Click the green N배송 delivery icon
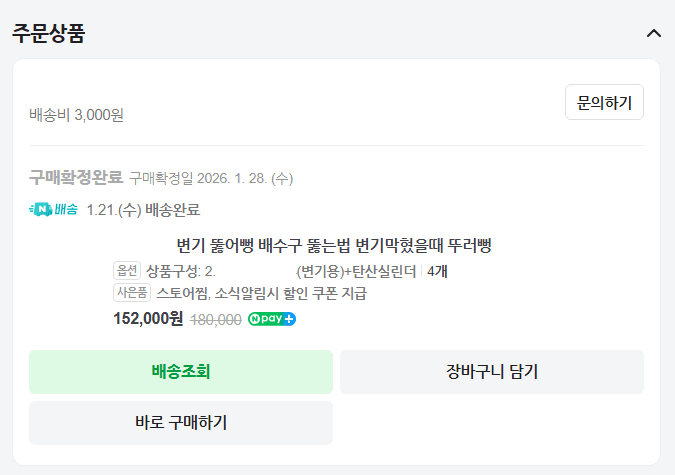675x475 pixels. coord(54,210)
